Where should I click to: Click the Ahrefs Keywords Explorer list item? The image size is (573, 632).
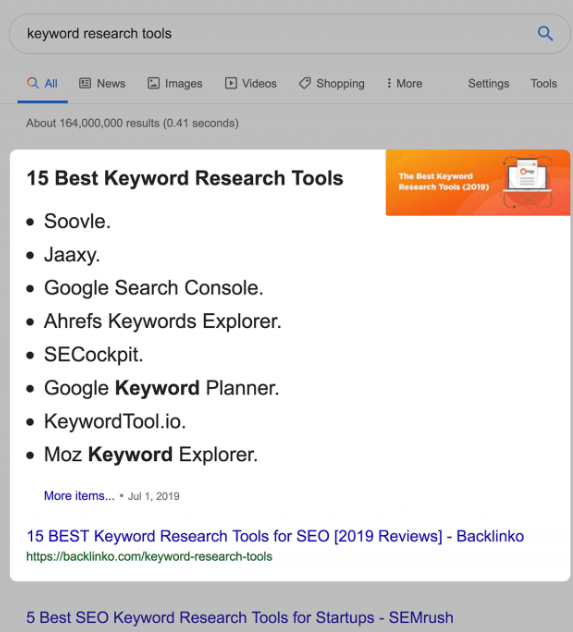[x=163, y=321]
